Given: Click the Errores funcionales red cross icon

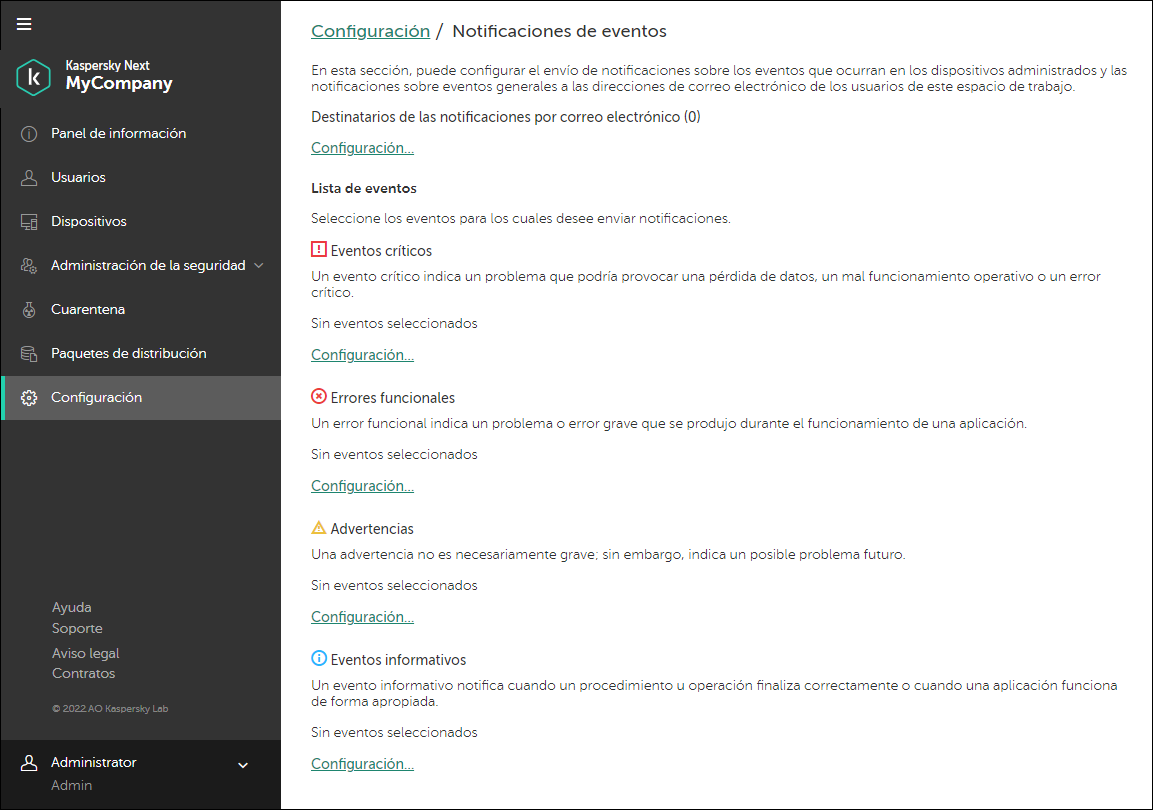Looking at the screenshot, I should pos(318,395).
